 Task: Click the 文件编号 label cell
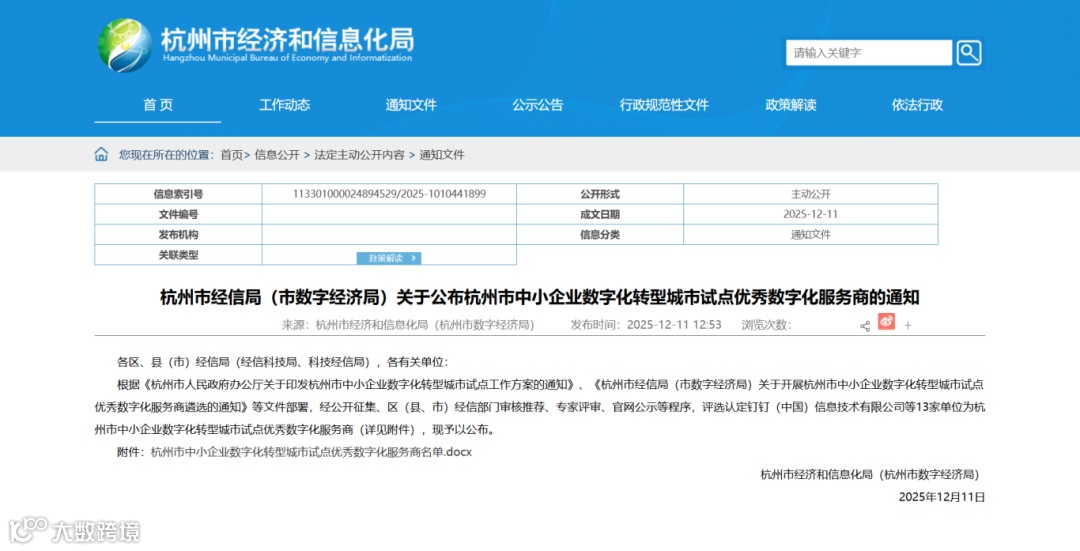pyautogui.click(x=178, y=214)
